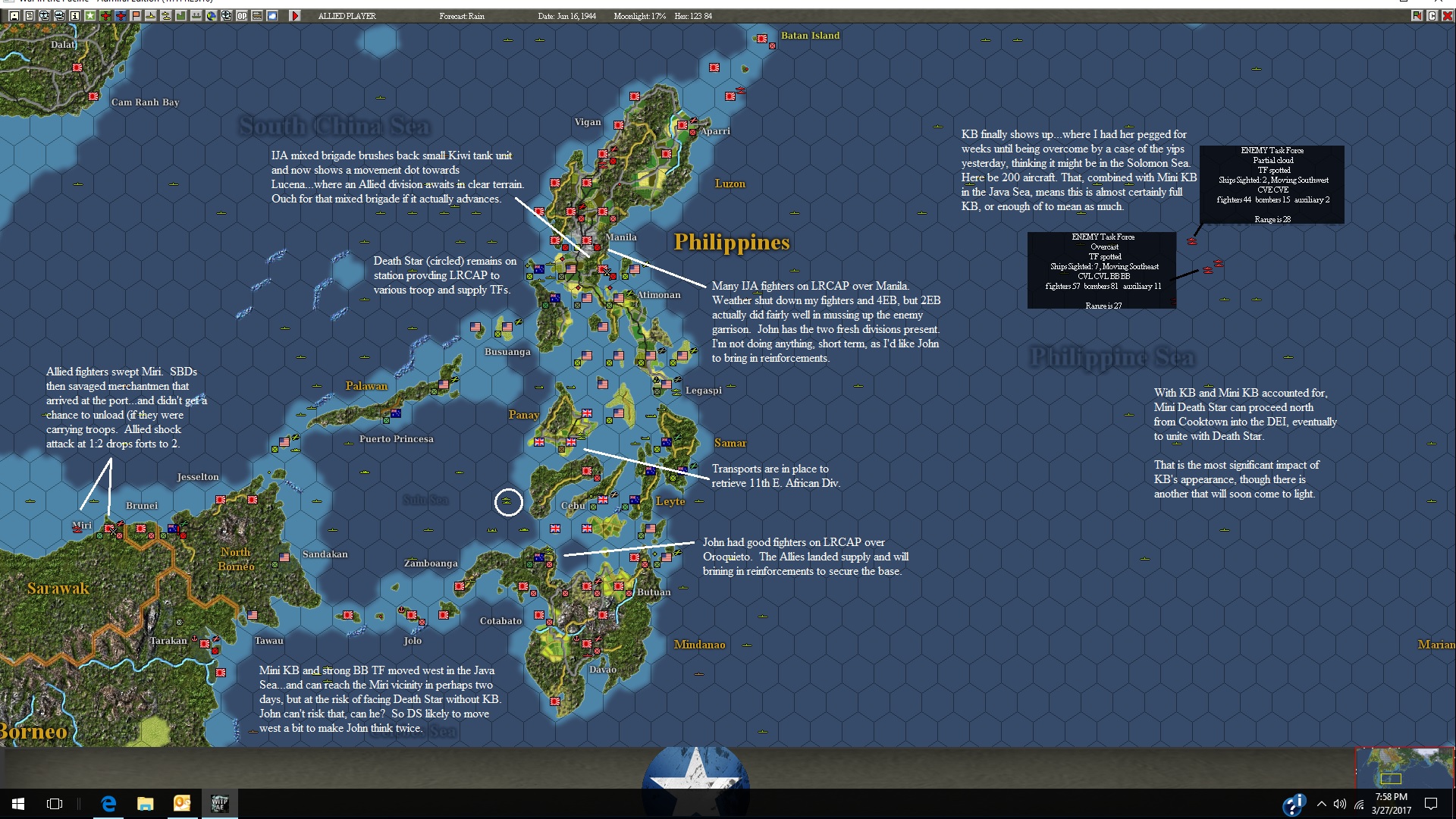Click the Miri base label

click(x=82, y=525)
